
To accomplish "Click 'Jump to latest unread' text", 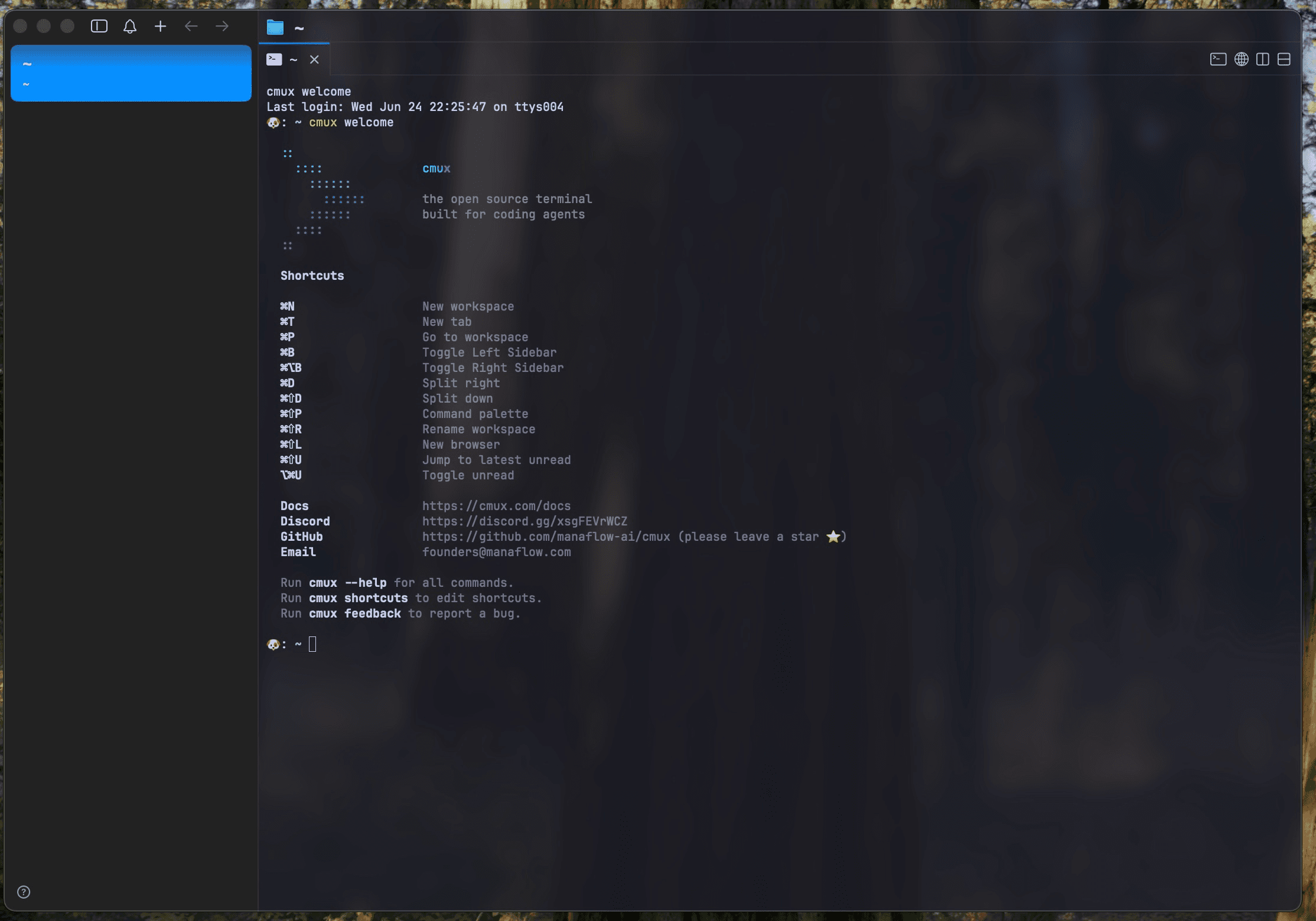I will (496, 460).
